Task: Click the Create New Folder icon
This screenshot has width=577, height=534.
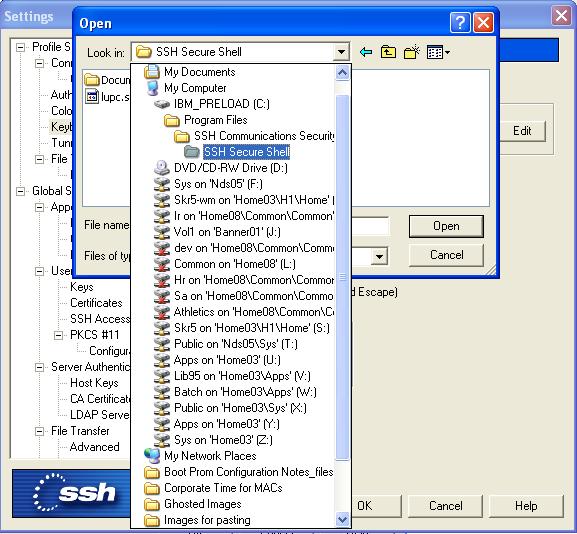Action: coord(411,52)
